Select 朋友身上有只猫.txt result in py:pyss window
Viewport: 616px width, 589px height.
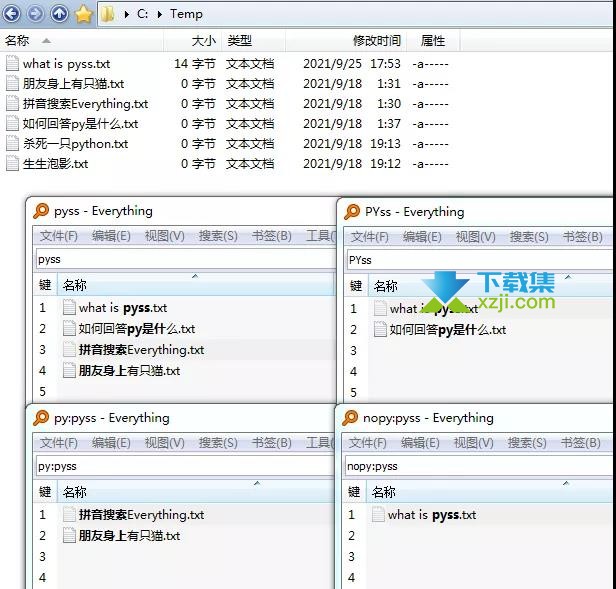pyautogui.click(x=129, y=536)
